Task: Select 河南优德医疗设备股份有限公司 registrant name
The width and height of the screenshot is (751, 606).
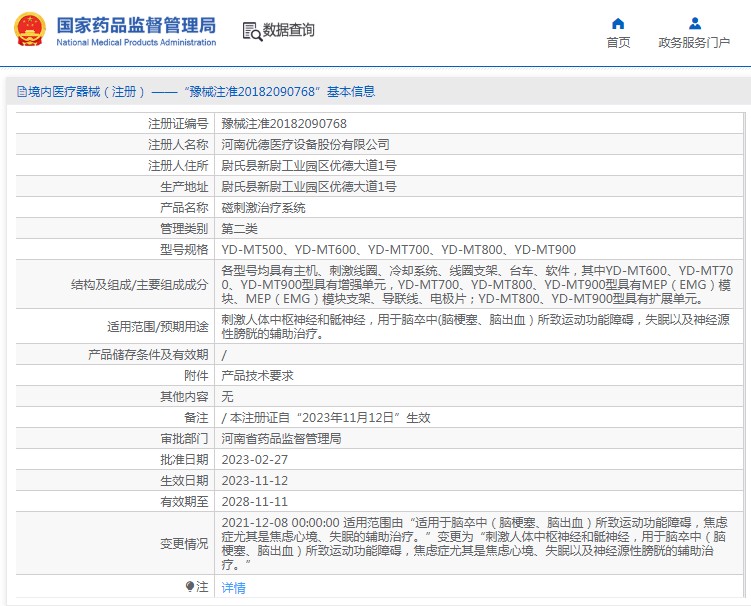Action: point(305,145)
